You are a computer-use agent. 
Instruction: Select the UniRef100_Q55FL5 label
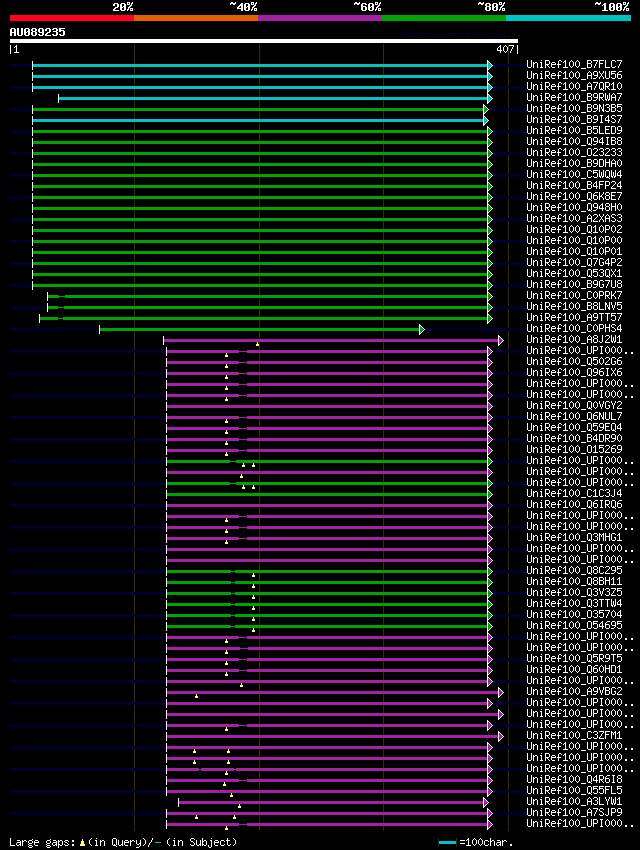click(574, 790)
